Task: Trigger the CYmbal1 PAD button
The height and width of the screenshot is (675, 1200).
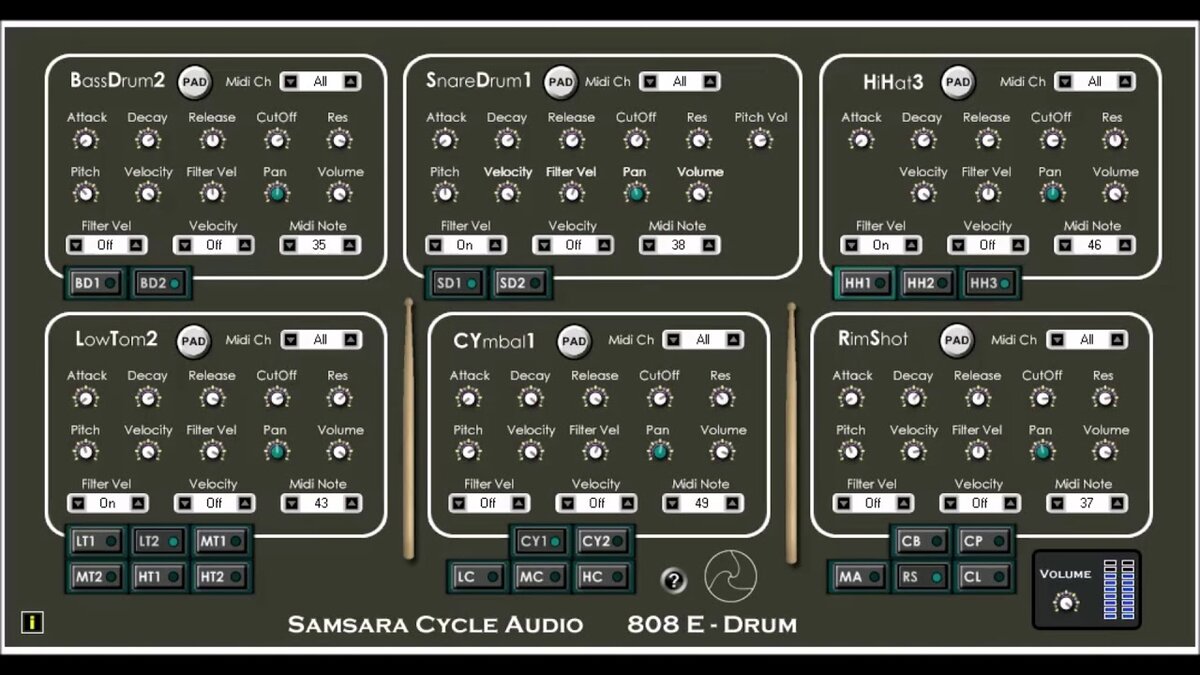Action: [574, 341]
